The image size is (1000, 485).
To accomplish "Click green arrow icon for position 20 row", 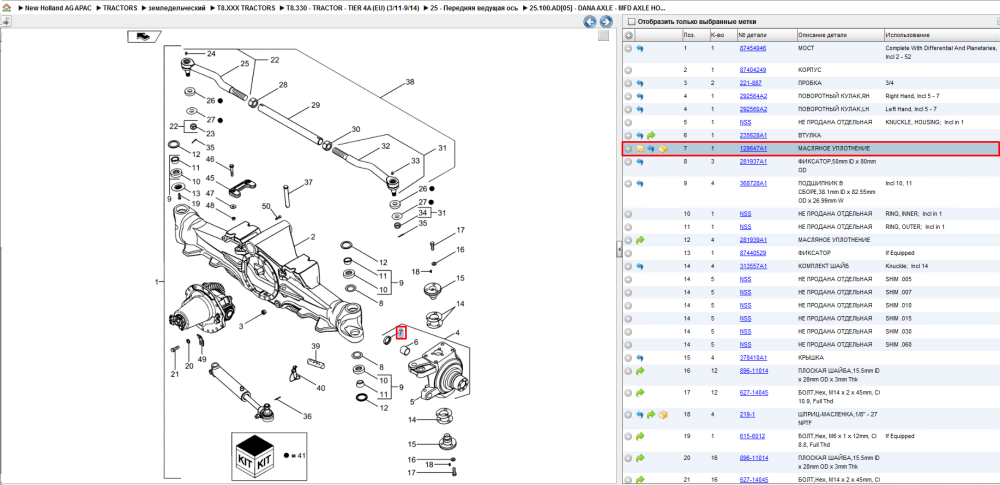I will coord(640,458).
